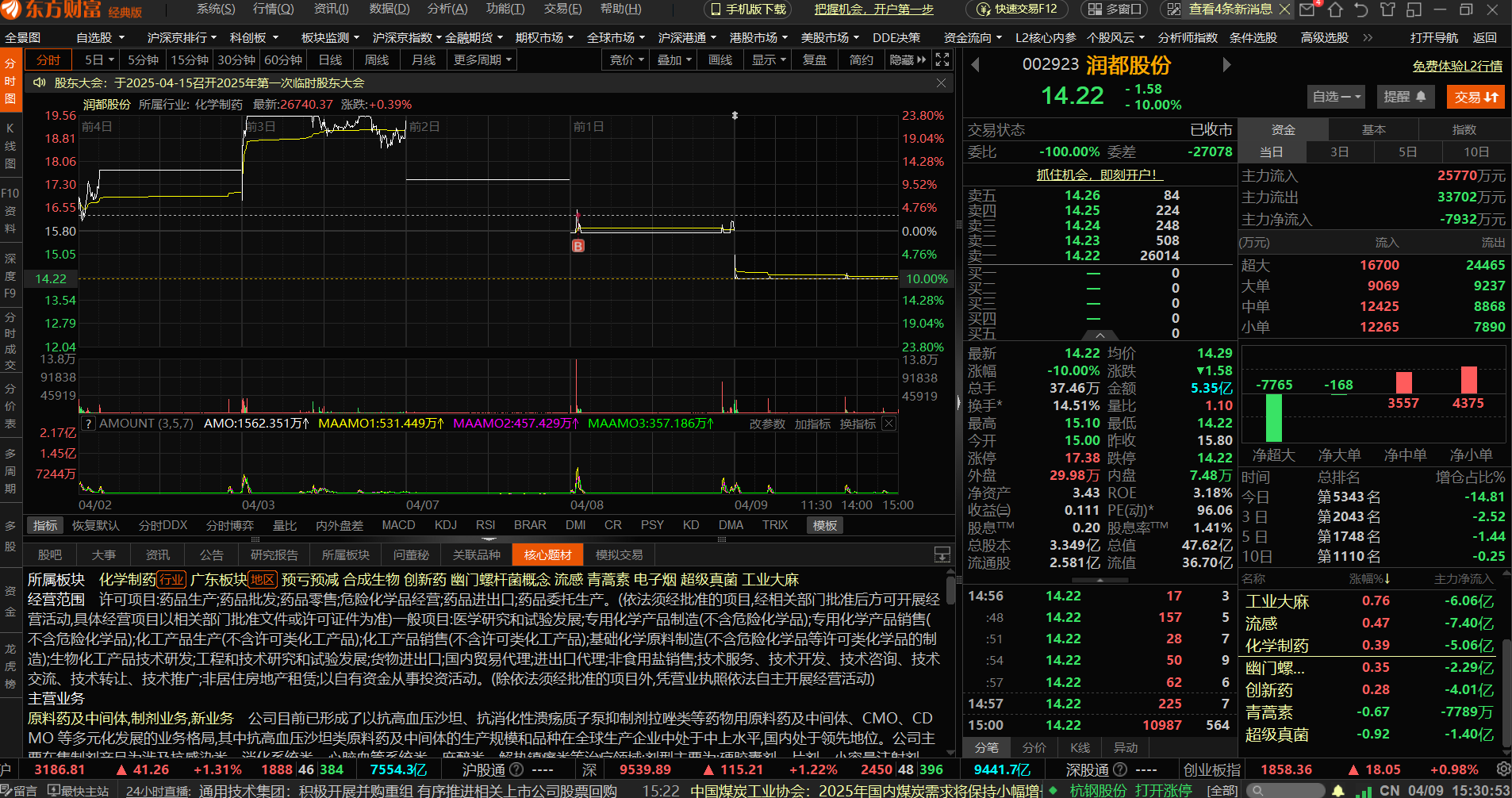The width and height of the screenshot is (1512, 798).
Task: Open the 自选 dropdown button
Action: [x=1336, y=97]
